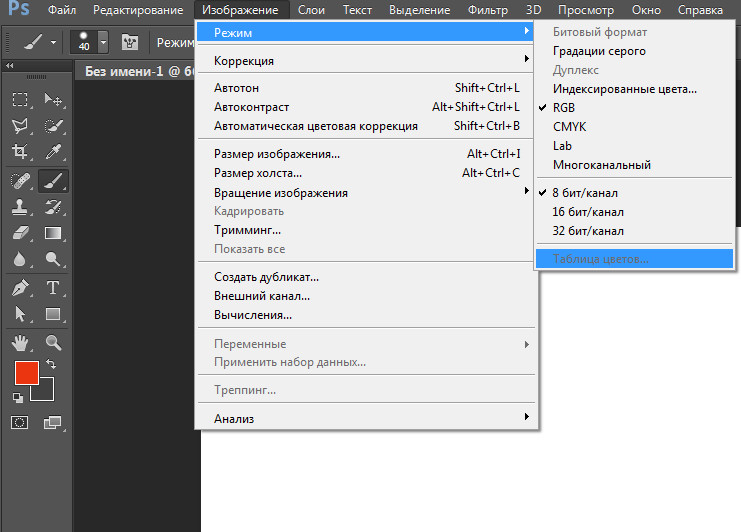
Task: Select the Move tool
Action: (53, 99)
